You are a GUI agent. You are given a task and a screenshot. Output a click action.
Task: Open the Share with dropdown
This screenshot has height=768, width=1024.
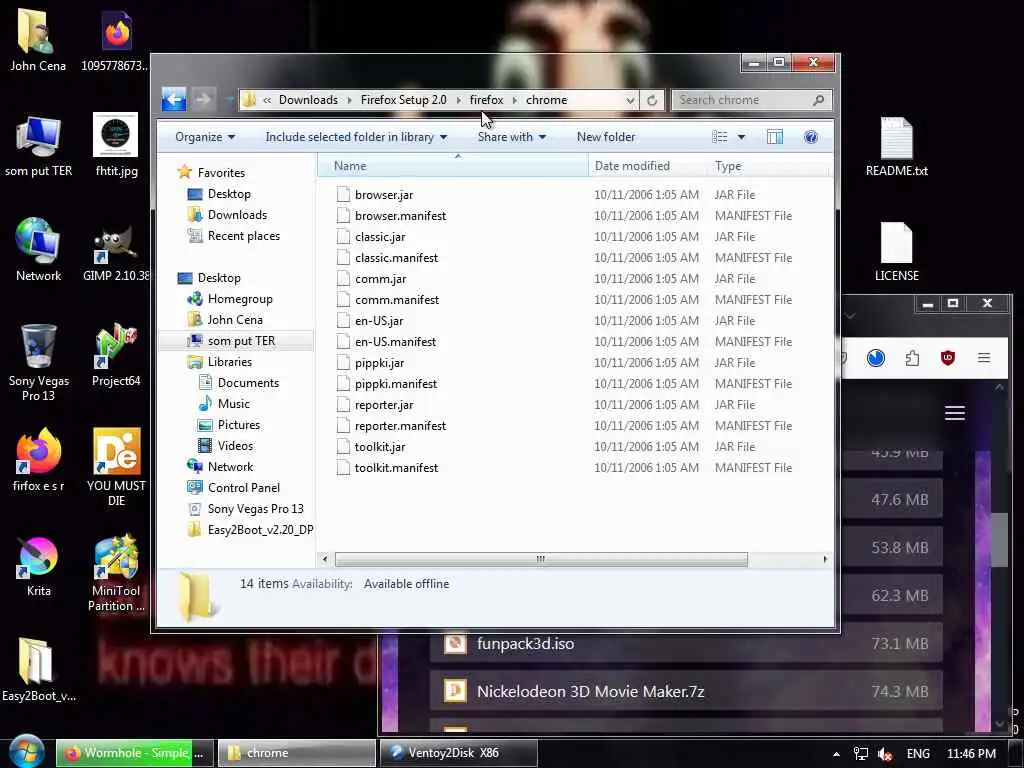point(511,137)
